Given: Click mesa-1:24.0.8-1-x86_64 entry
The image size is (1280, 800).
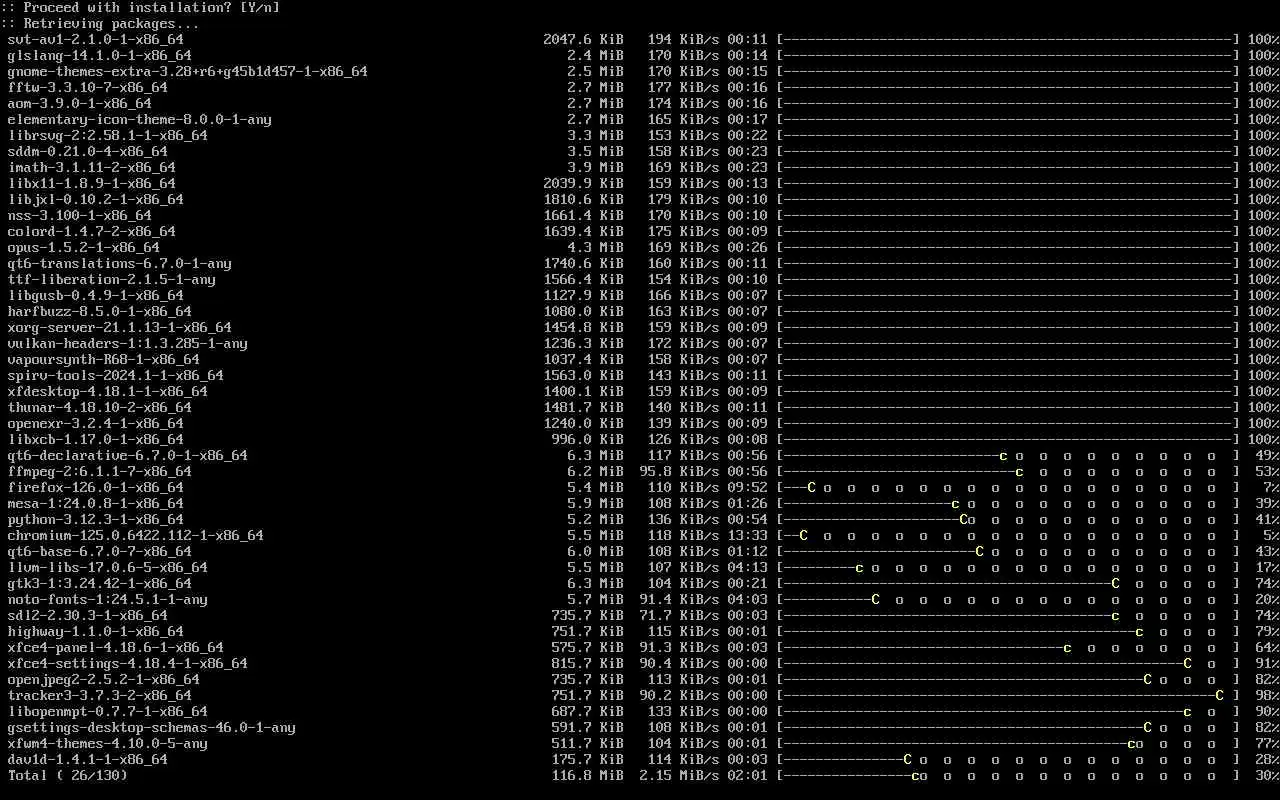Looking at the screenshot, I should click(96, 504).
